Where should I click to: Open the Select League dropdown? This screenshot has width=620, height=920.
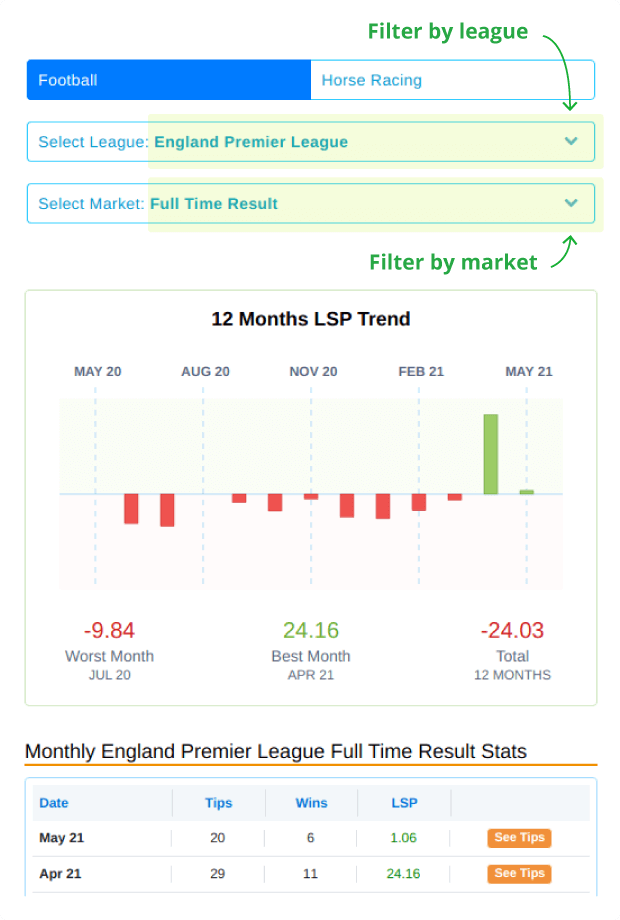[310, 142]
